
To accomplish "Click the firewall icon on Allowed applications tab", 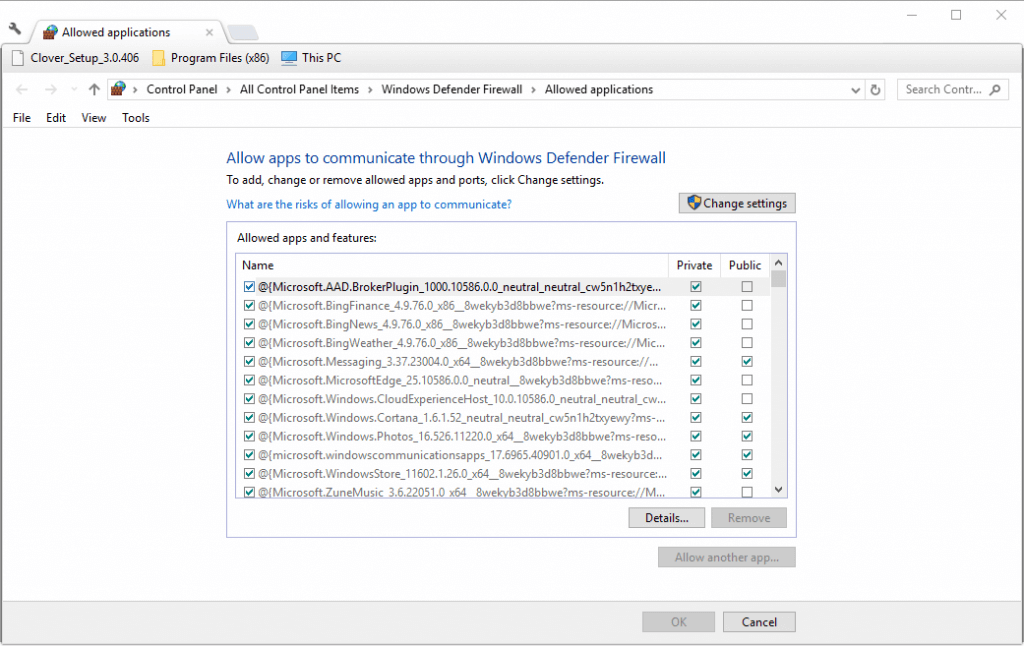I will tap(50, 32).
